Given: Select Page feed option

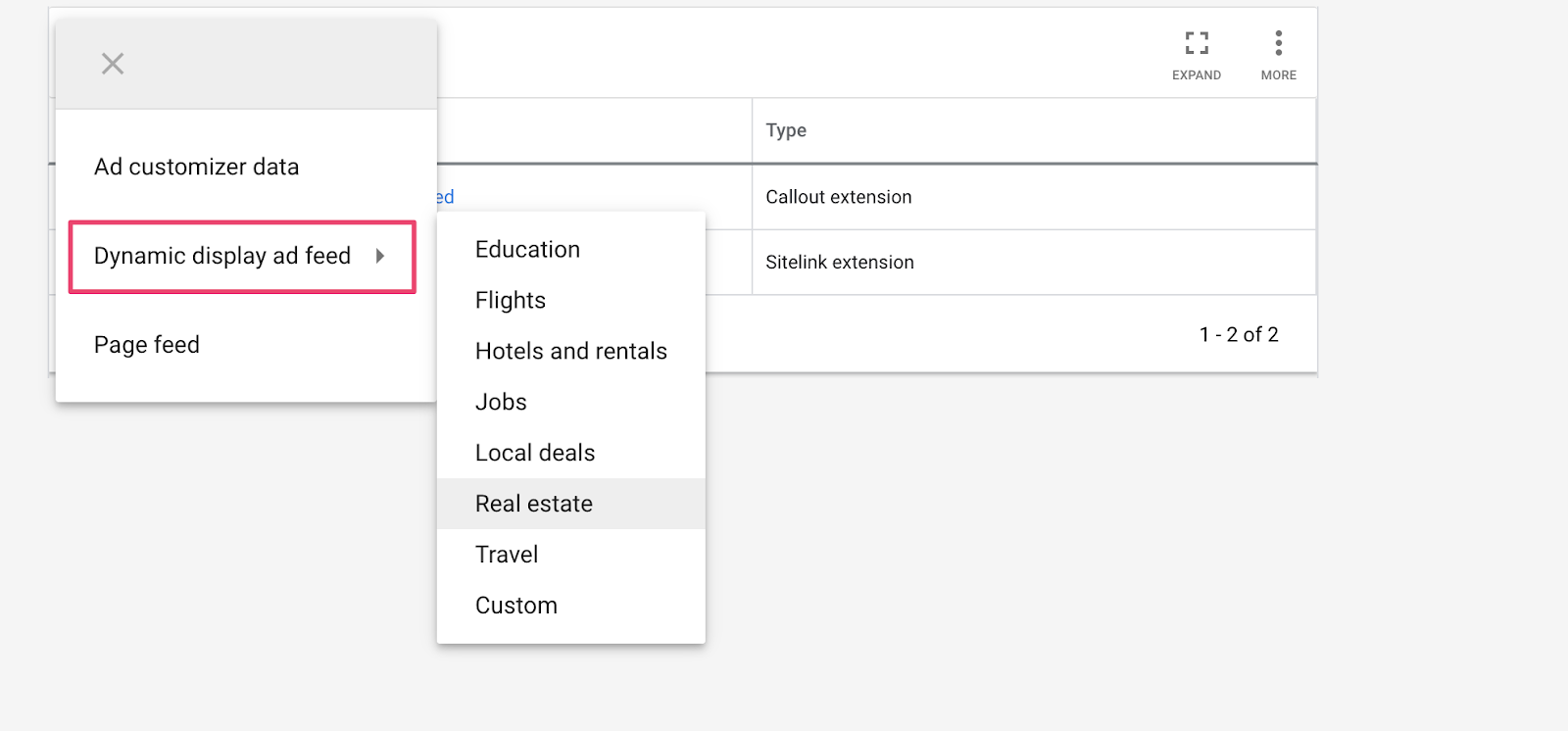Looking at the screenshot, I should click(x=147, y=345).
